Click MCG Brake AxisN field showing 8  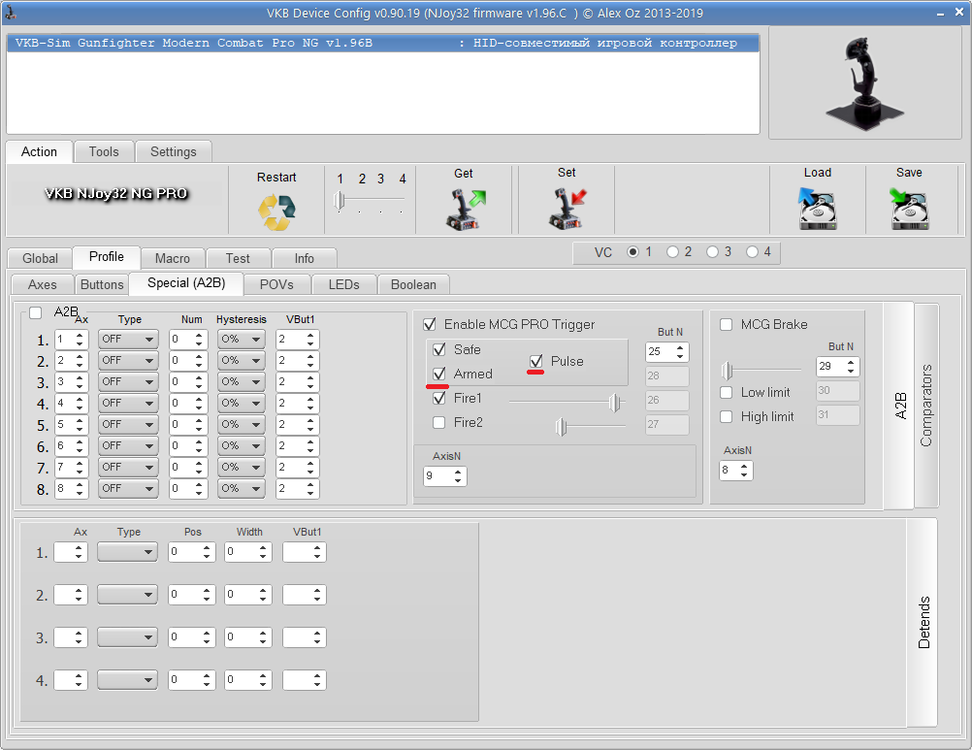(736, 470)
